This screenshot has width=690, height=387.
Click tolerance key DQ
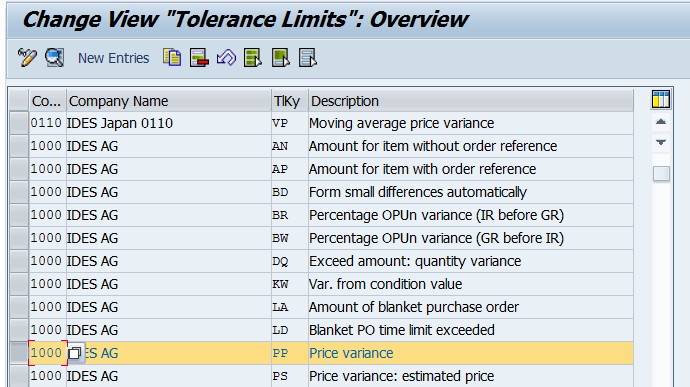(280, 261)
